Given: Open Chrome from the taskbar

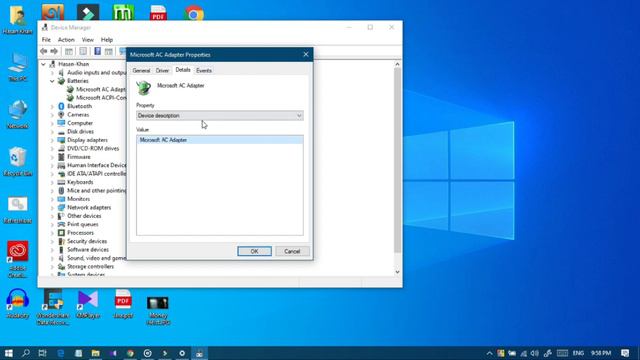Looking at the screenshot, I should 130,353.
